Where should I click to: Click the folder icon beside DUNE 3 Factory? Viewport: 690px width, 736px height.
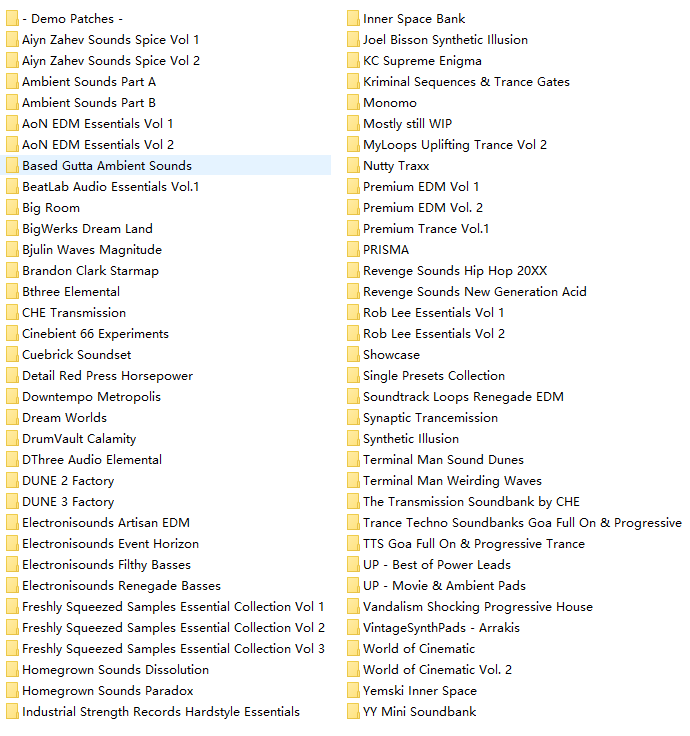pos(12,502)
